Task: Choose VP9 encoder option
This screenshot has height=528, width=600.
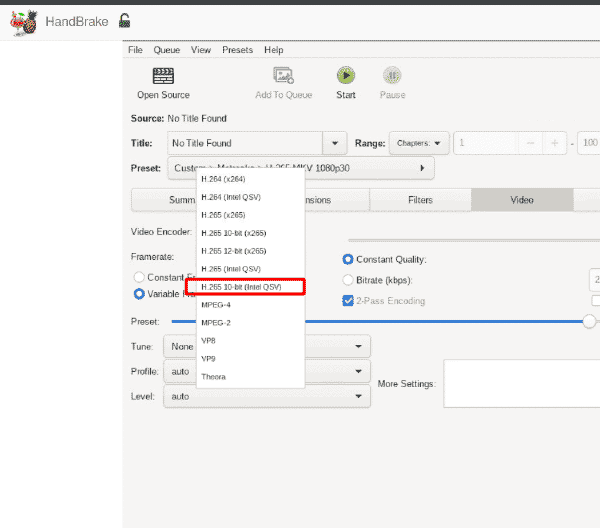Action: [251, 359]
